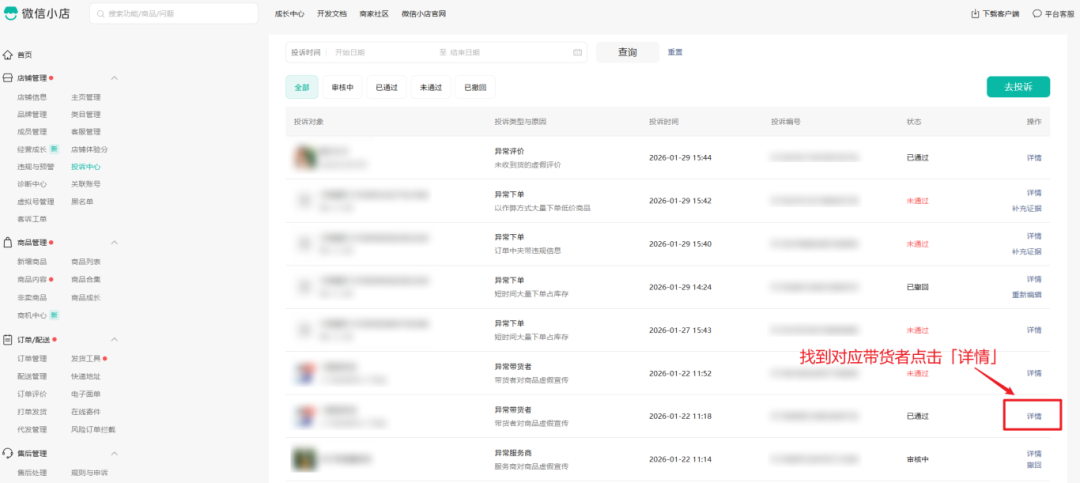This screenshot has height=483, width=1080.
Task: Click the 售后管理 headset icon
Action: (x=8, y=453)
